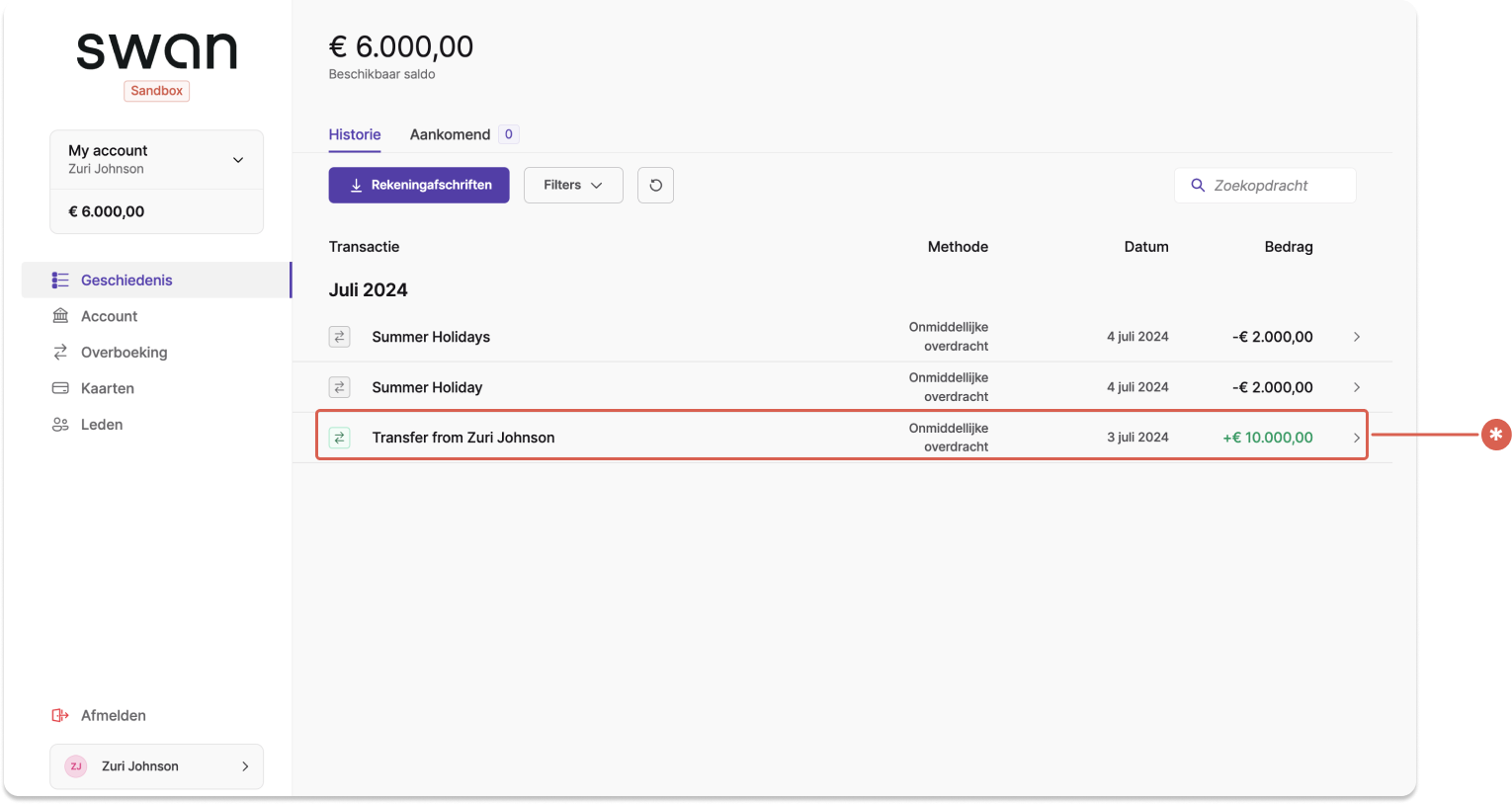The height and width of the screenshot is (804, 1512).
Task: Click the green transfer icon for Zuri Johnson
Action: click(340, 438)
